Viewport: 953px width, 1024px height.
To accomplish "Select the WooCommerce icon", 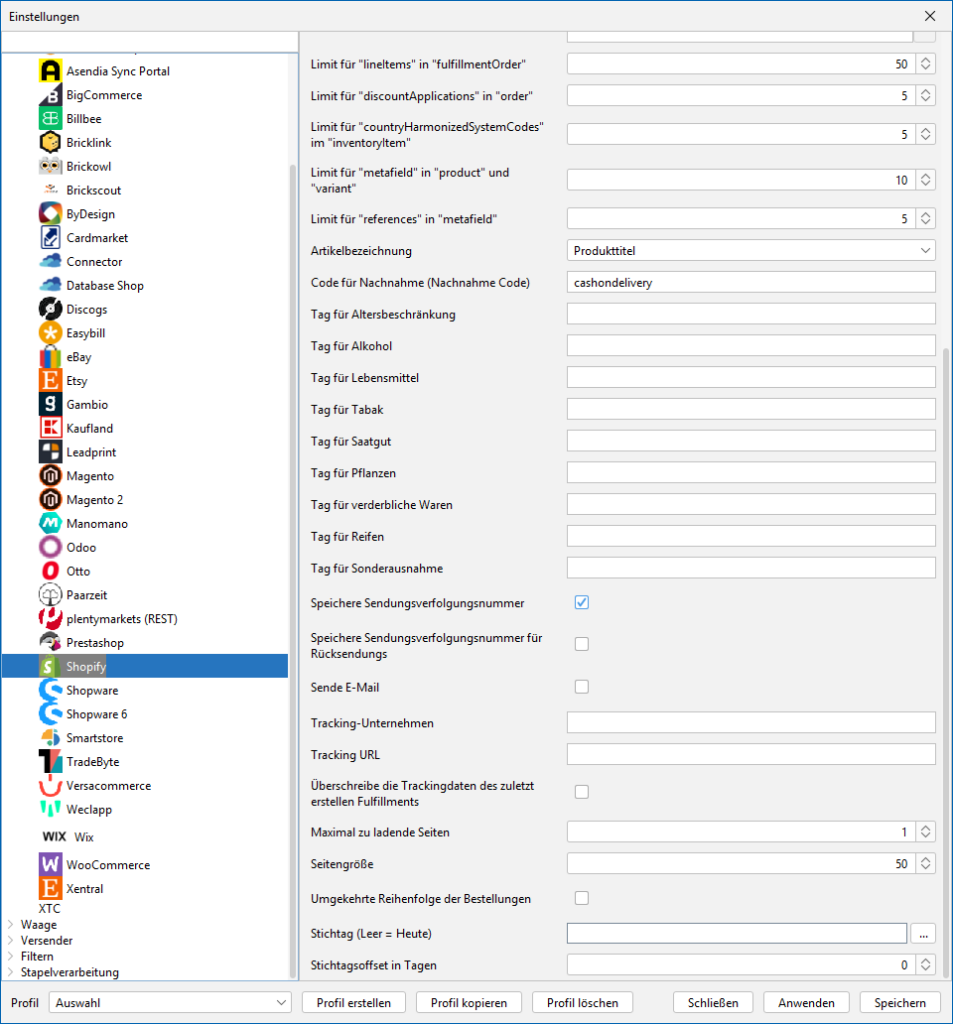I will (50, 865).
